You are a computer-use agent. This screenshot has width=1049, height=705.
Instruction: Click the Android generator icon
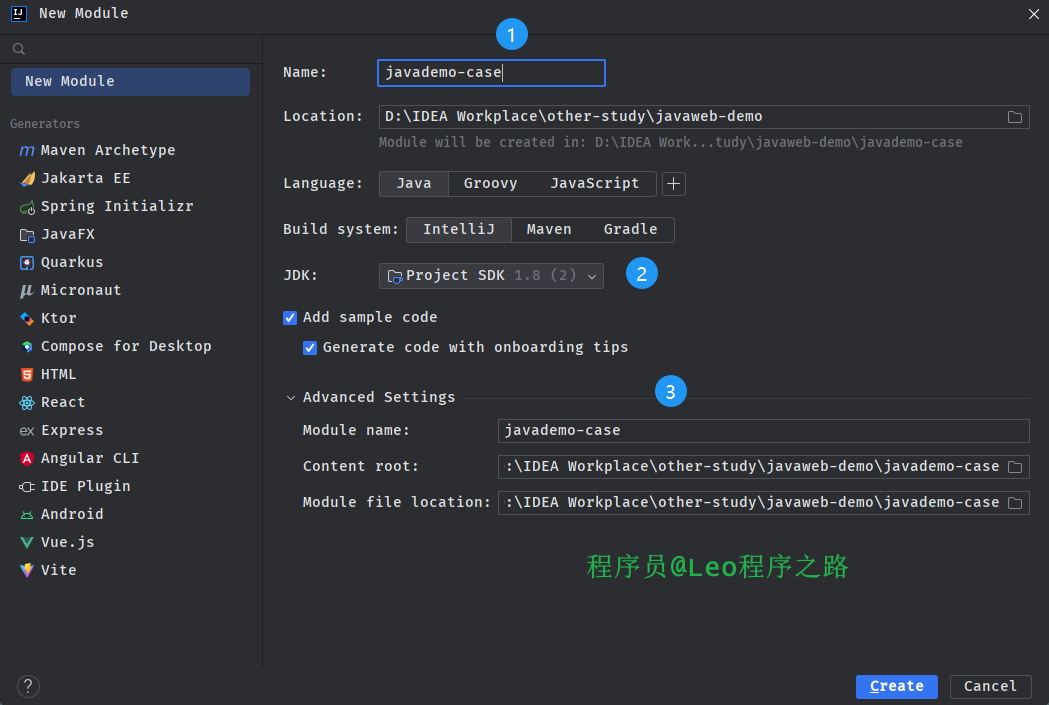point(26,515)
